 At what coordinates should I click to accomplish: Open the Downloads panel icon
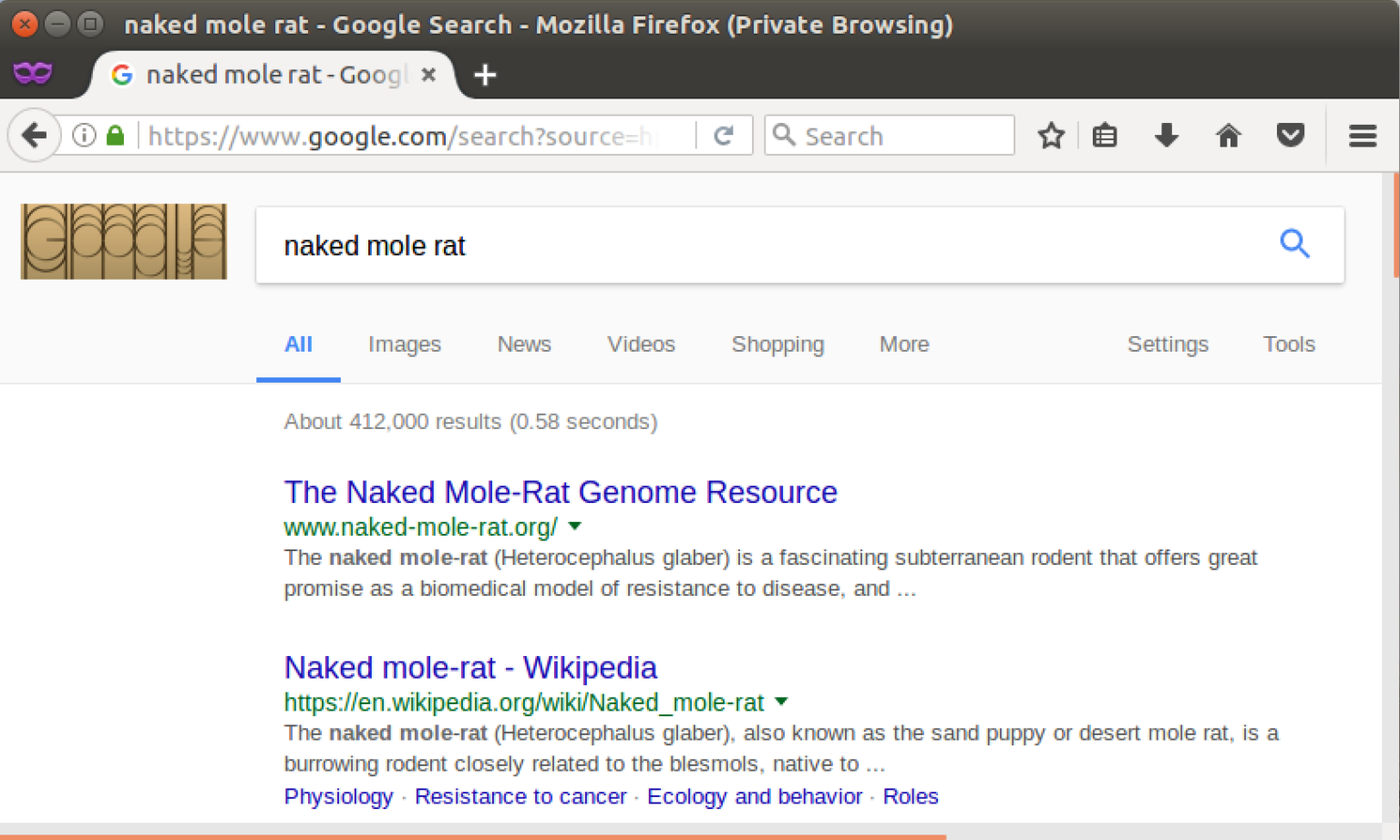coord(1167,135)
